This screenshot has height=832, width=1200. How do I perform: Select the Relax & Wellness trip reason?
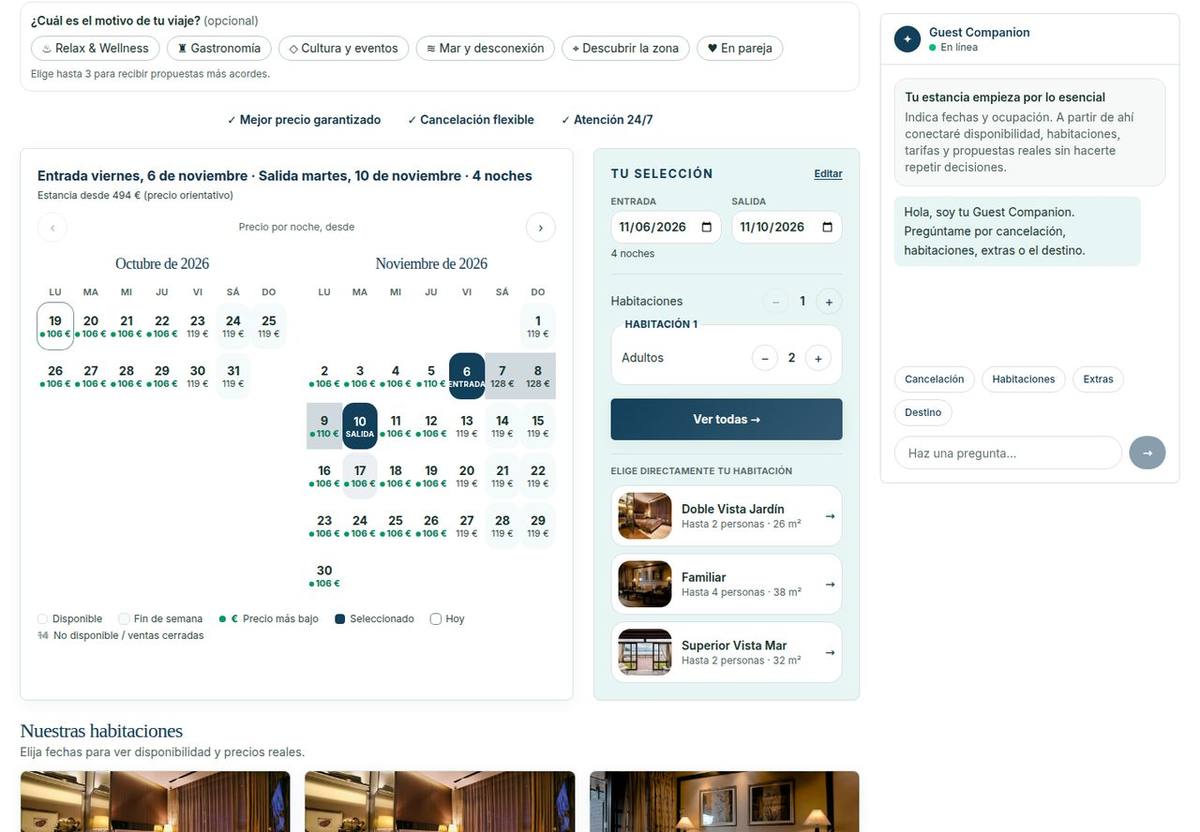pyautogui.click(x=94, y=48)
